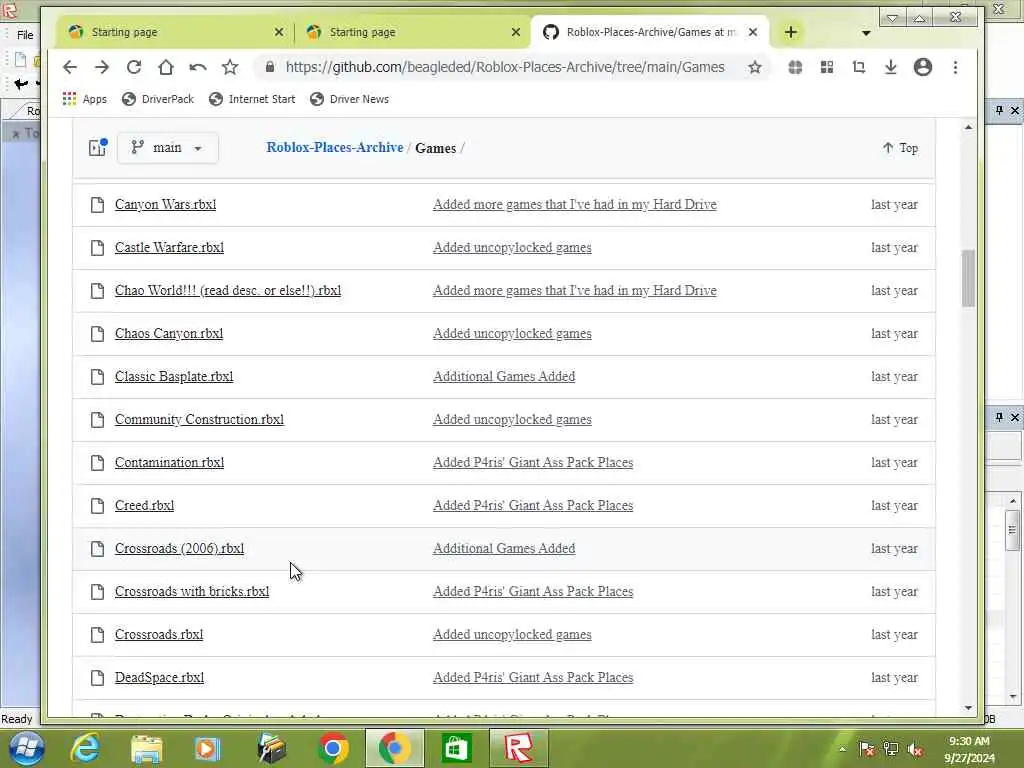Open Internet Explorer from the taskbar
1024x768 pixels.
[x=86, y=748]
